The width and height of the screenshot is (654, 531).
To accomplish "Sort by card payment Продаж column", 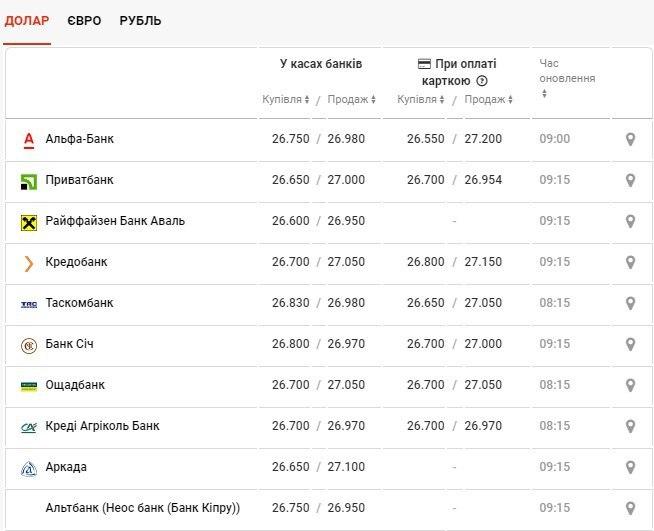I will pos(488,99).
